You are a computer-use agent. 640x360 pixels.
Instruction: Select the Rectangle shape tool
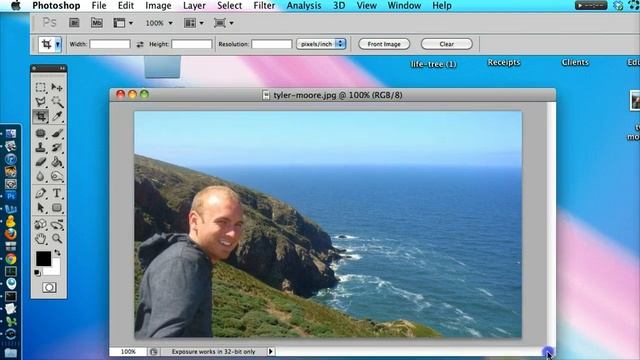(x=57, y=208)
